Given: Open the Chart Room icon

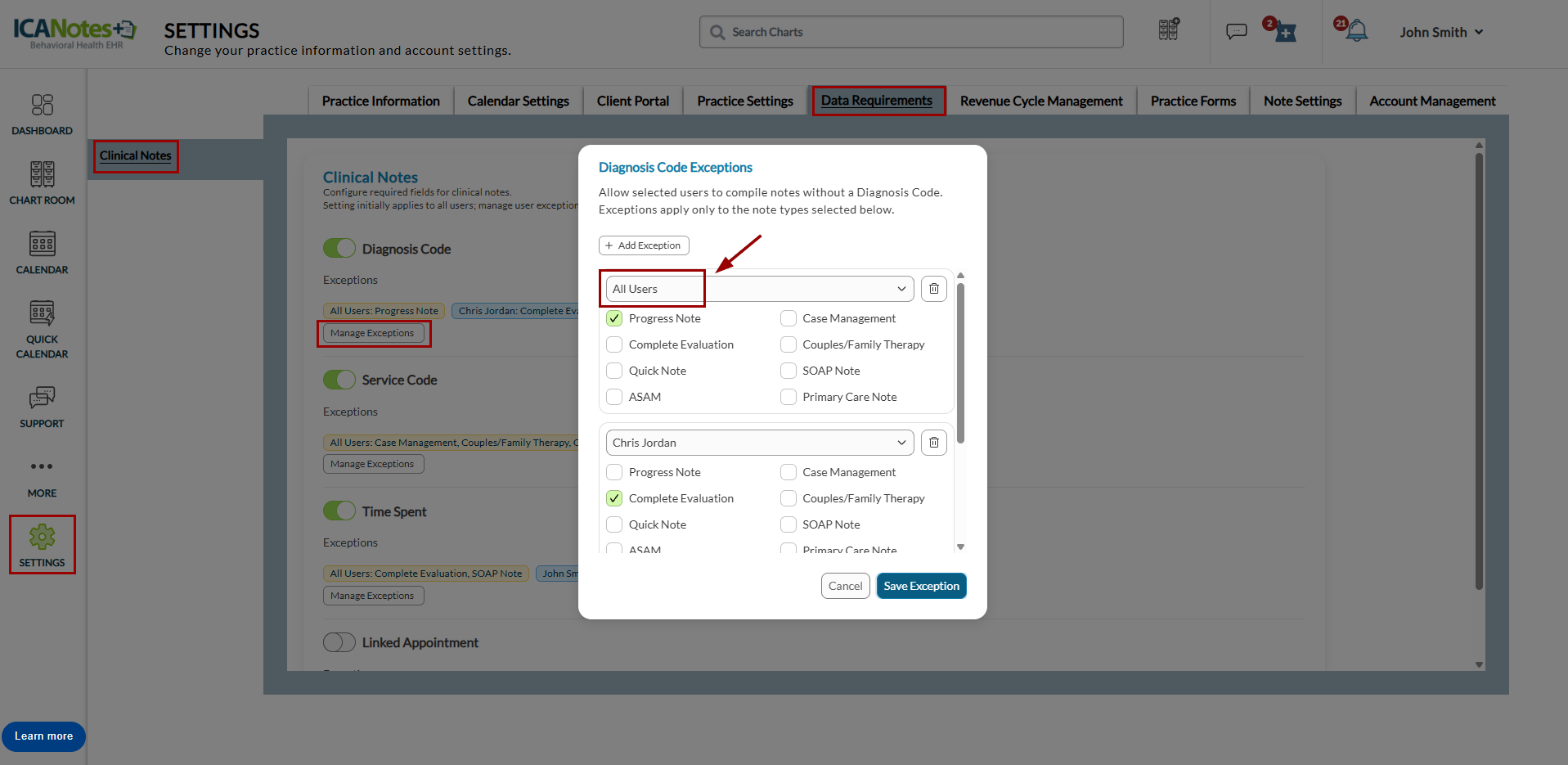Looking at the screenshot, I should tap(42, 183).
